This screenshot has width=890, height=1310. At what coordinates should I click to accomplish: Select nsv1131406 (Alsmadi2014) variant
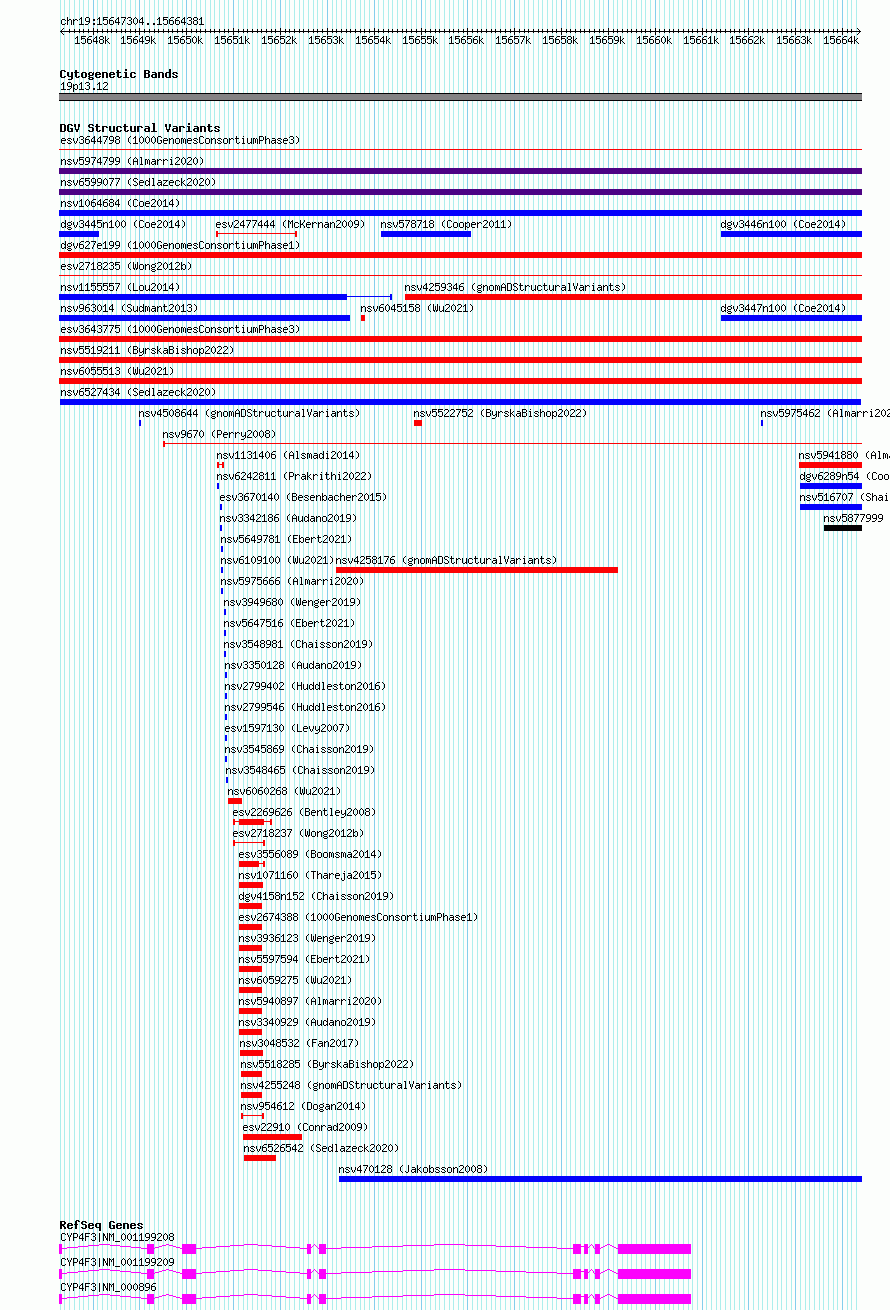[x=289, y=455]
